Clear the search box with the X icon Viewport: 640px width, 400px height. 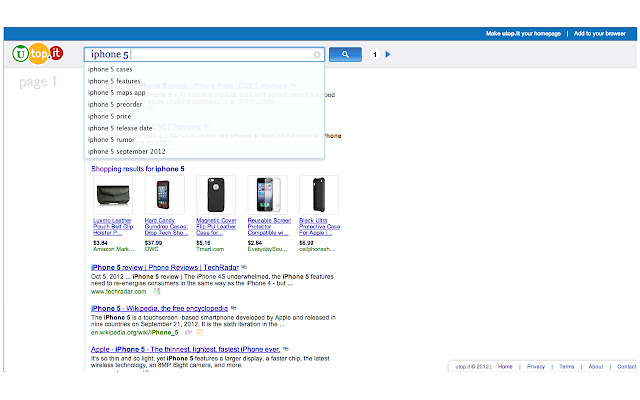click(x=317, y=55)
